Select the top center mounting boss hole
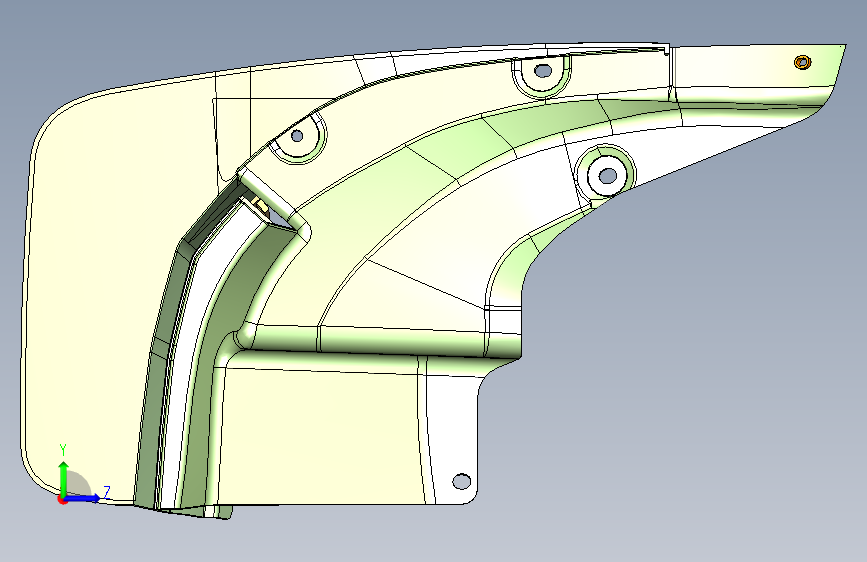The height and width of the screenshot is (562, 867). point(544,71)
